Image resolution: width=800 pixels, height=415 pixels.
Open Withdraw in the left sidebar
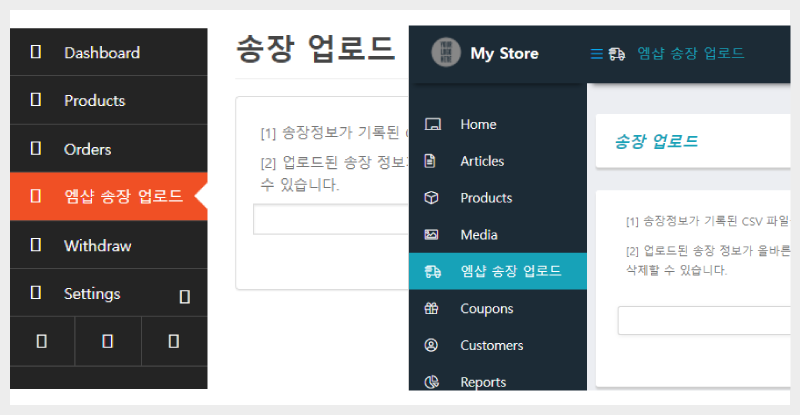(x=108, y=245)
